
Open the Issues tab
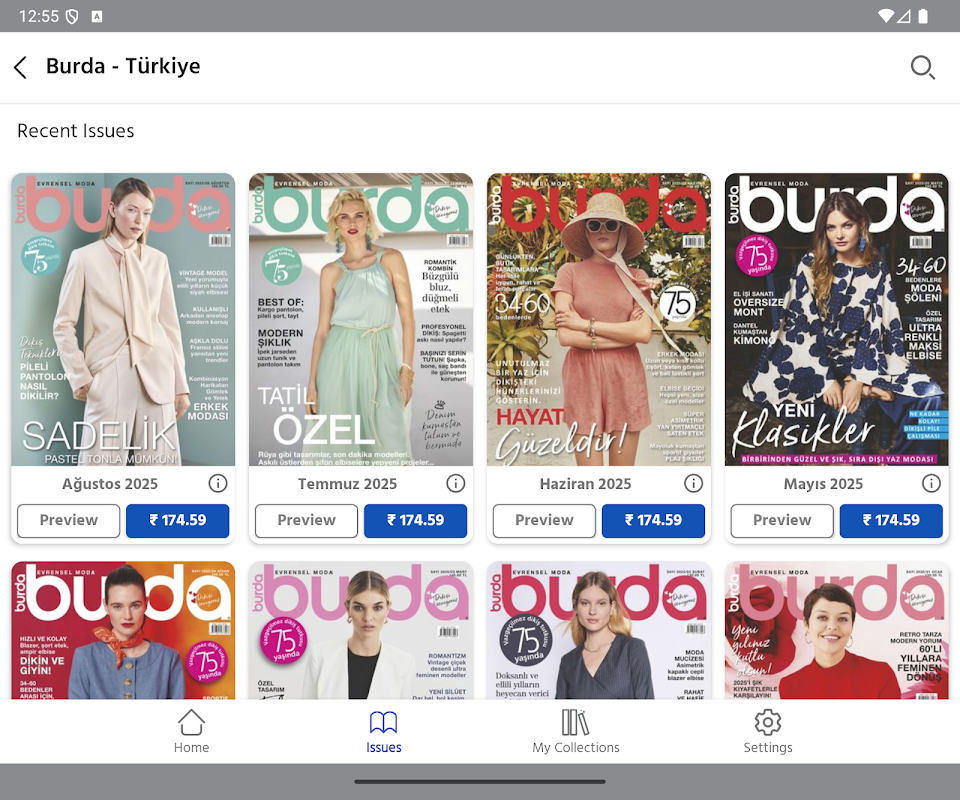point(383,731)
